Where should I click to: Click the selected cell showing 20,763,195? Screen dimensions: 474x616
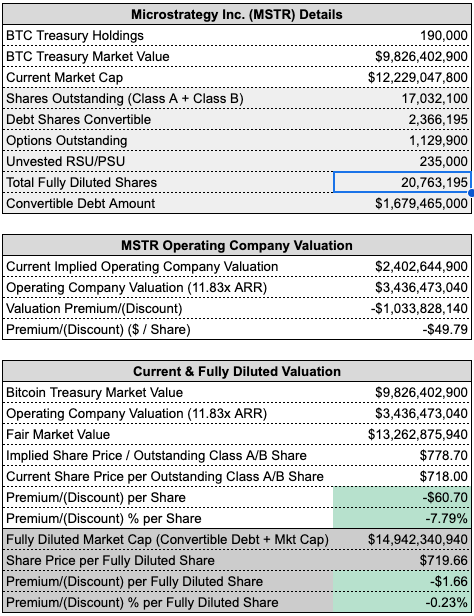(402, 182)
